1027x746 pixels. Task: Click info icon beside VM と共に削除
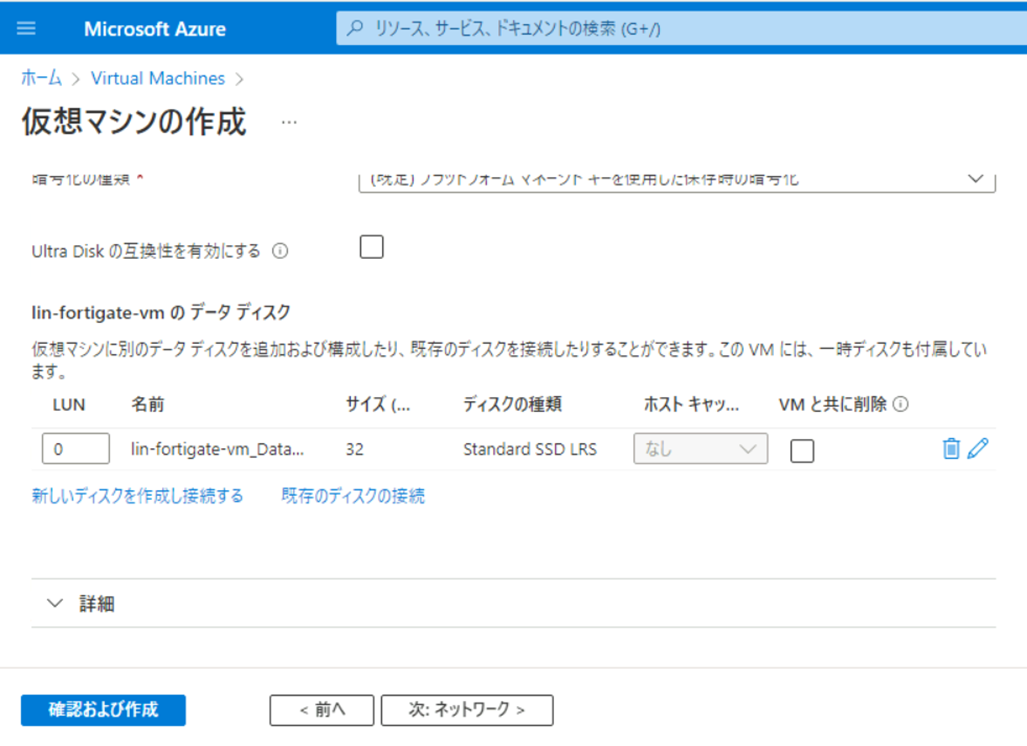(x=901, y=405)
